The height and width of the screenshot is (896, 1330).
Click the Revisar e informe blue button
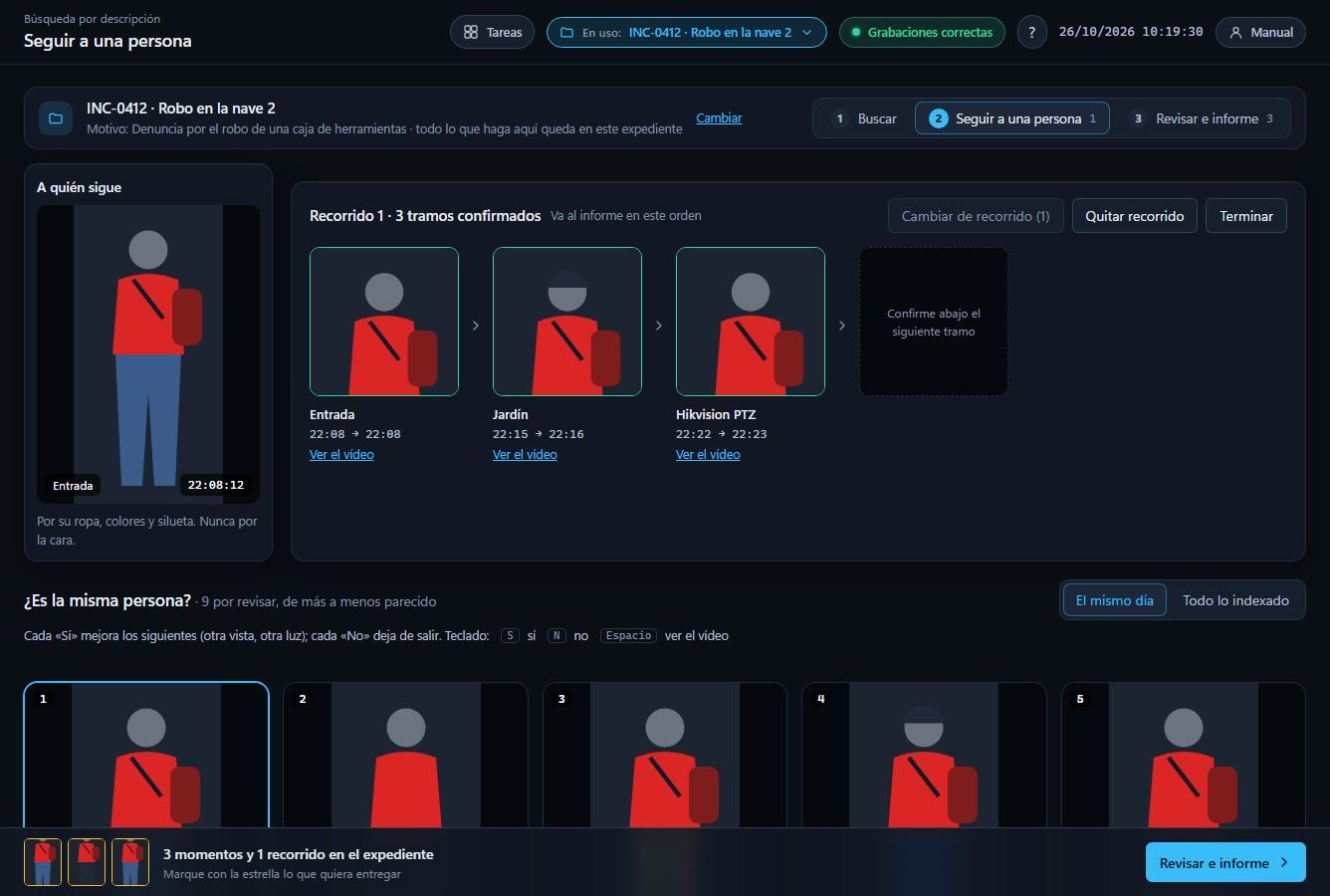[1225, 863]
